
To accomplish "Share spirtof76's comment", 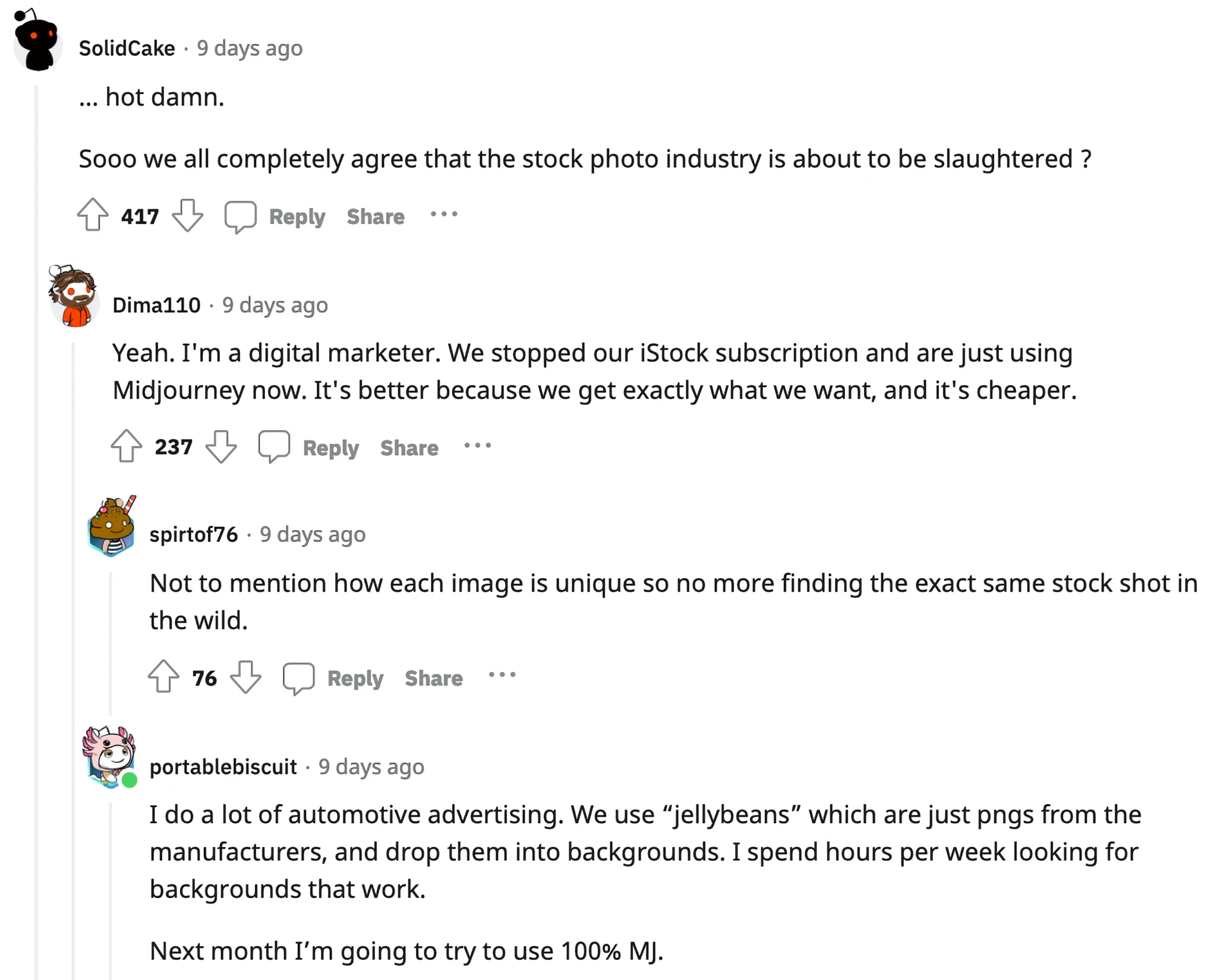I will click(434, 678).
